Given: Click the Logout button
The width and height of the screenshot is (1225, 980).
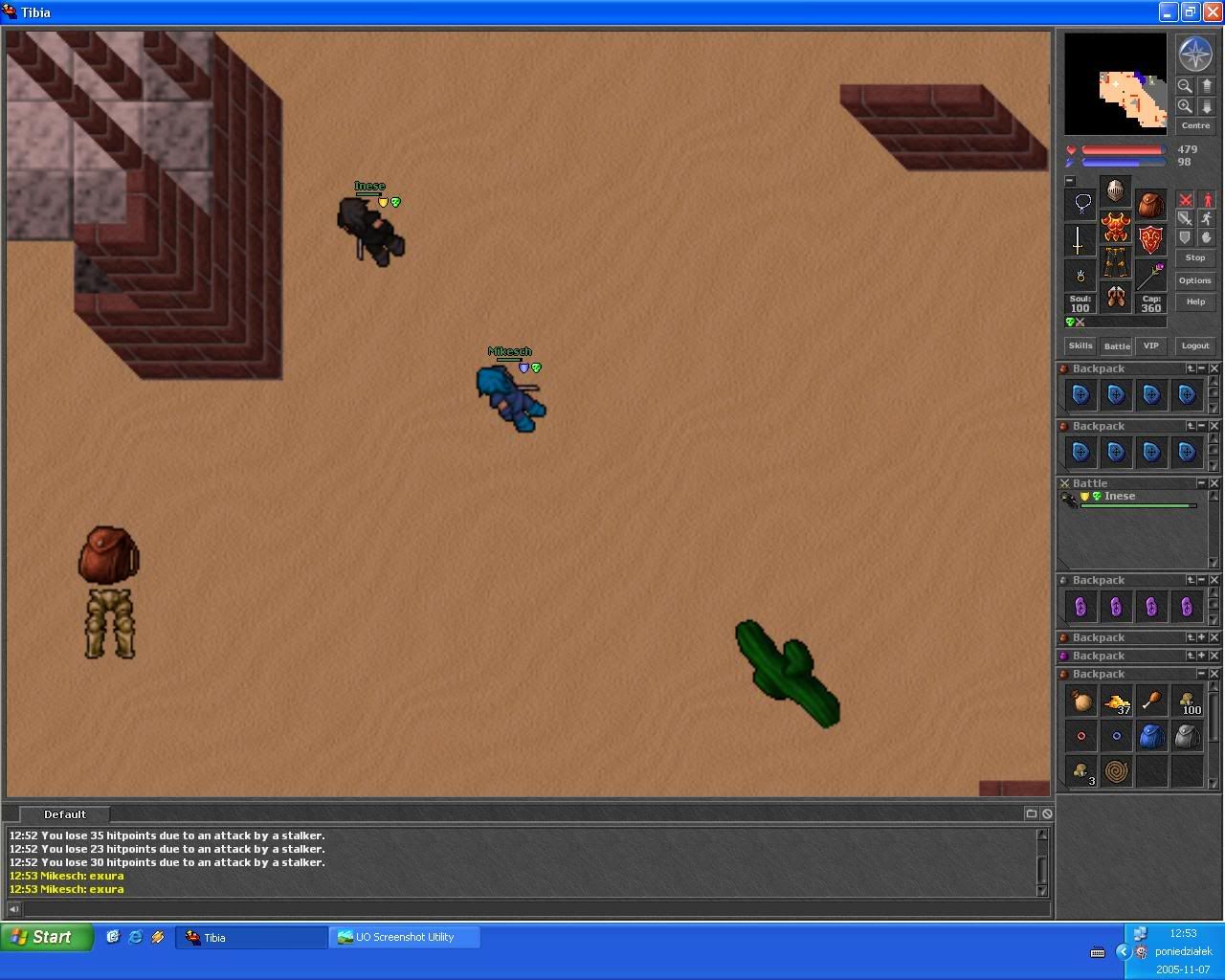Looking at the screenshot, I should pyautogui.click(x=1195, y=345).
